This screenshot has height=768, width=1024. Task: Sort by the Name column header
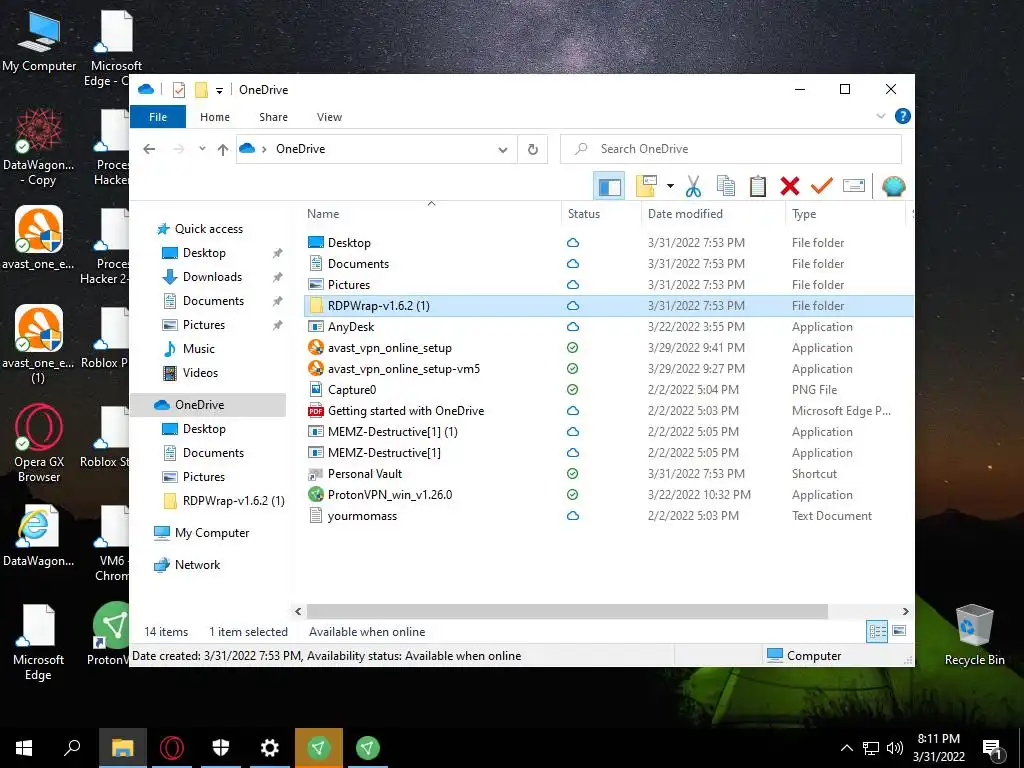pos(432,214)
